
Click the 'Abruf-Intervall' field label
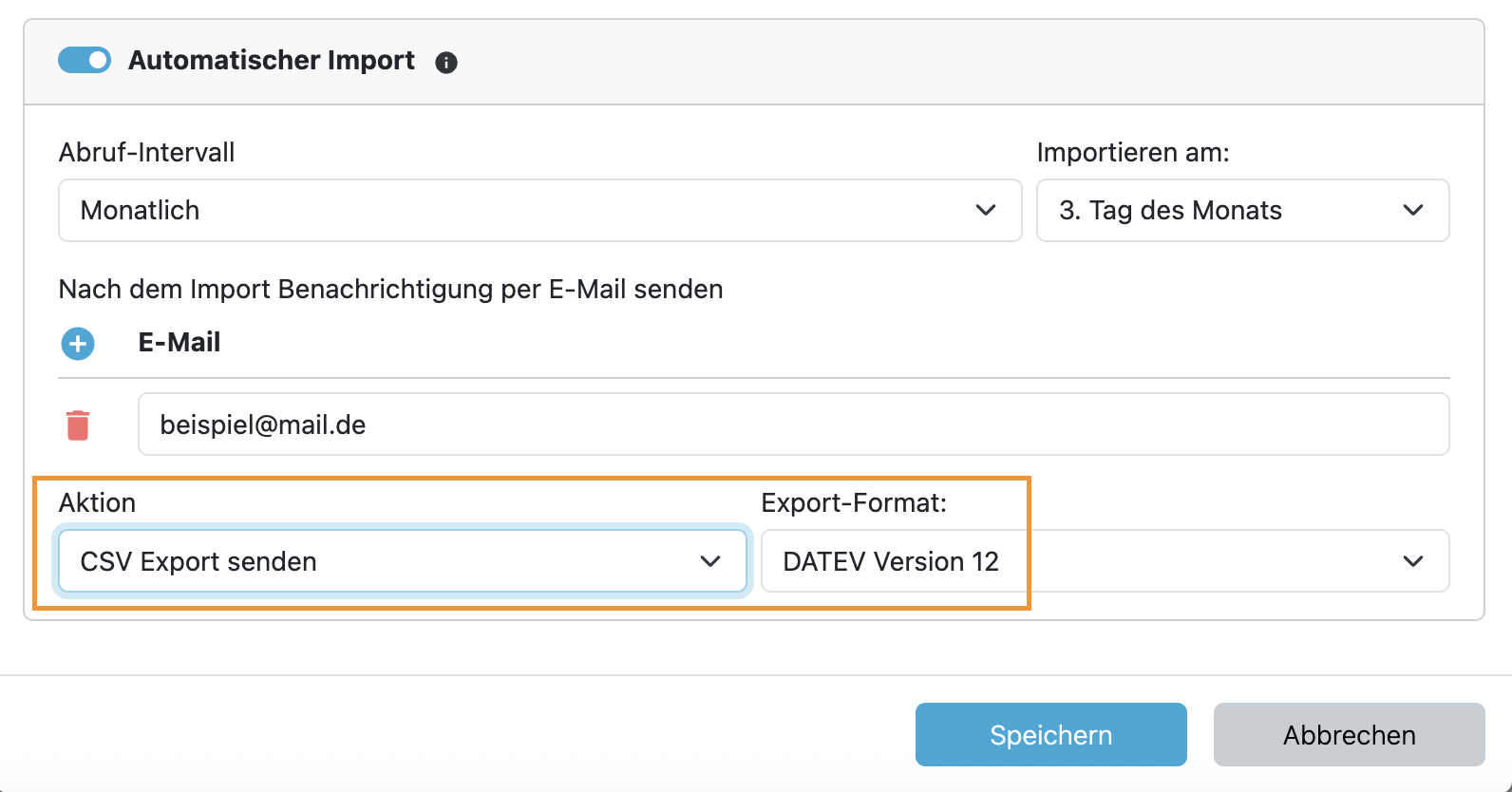pos(146,153)
